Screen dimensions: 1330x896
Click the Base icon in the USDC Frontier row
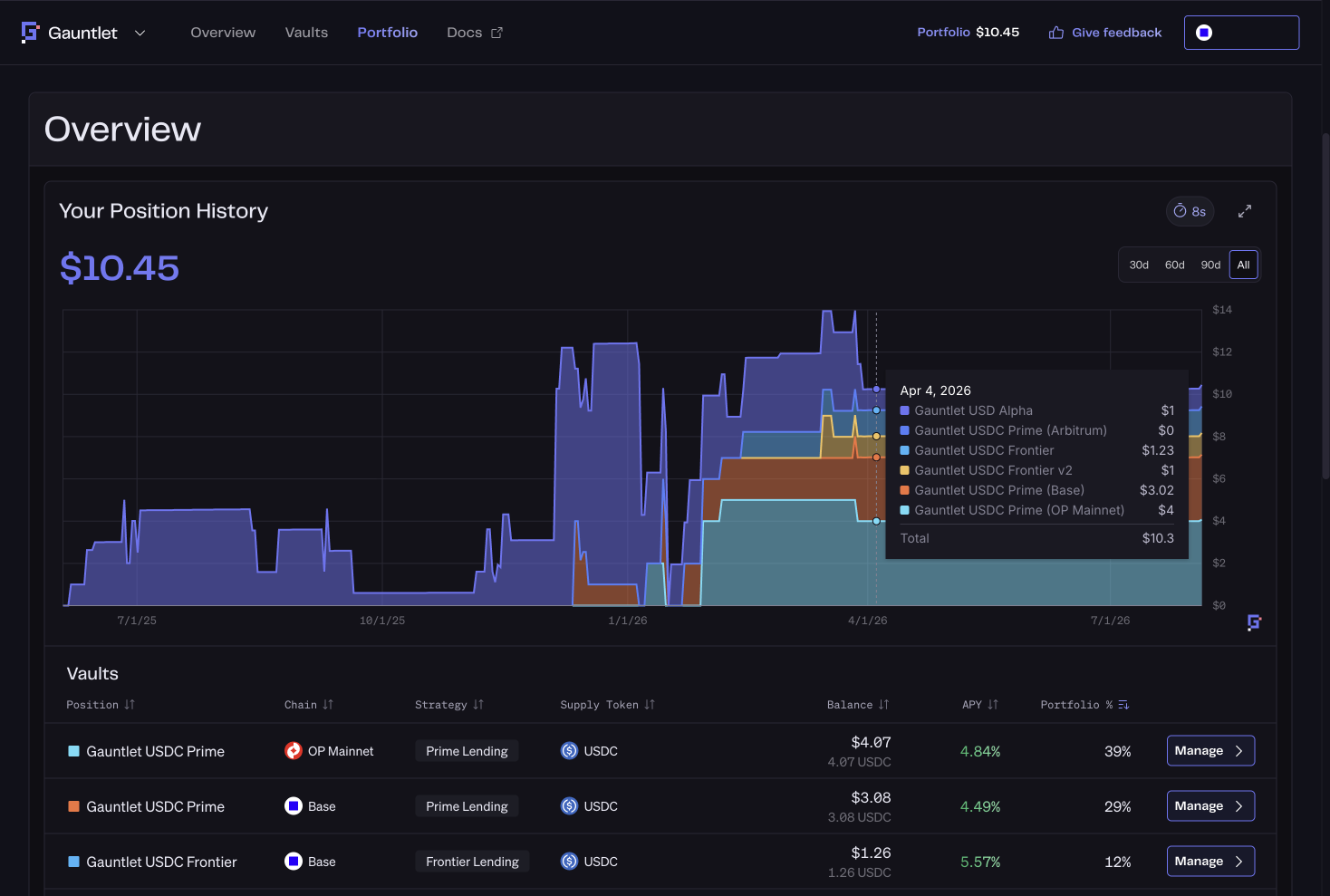coord(294,862)
